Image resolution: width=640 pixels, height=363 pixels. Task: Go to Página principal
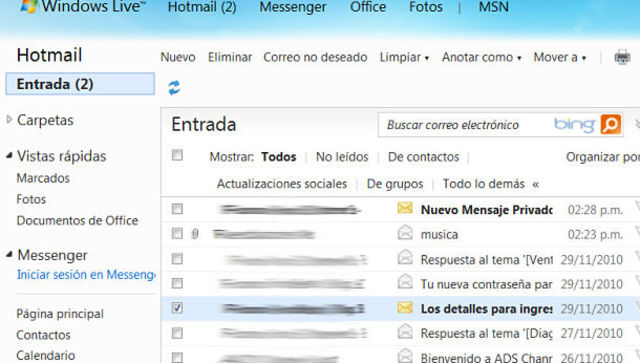click(x=60, y=314)
